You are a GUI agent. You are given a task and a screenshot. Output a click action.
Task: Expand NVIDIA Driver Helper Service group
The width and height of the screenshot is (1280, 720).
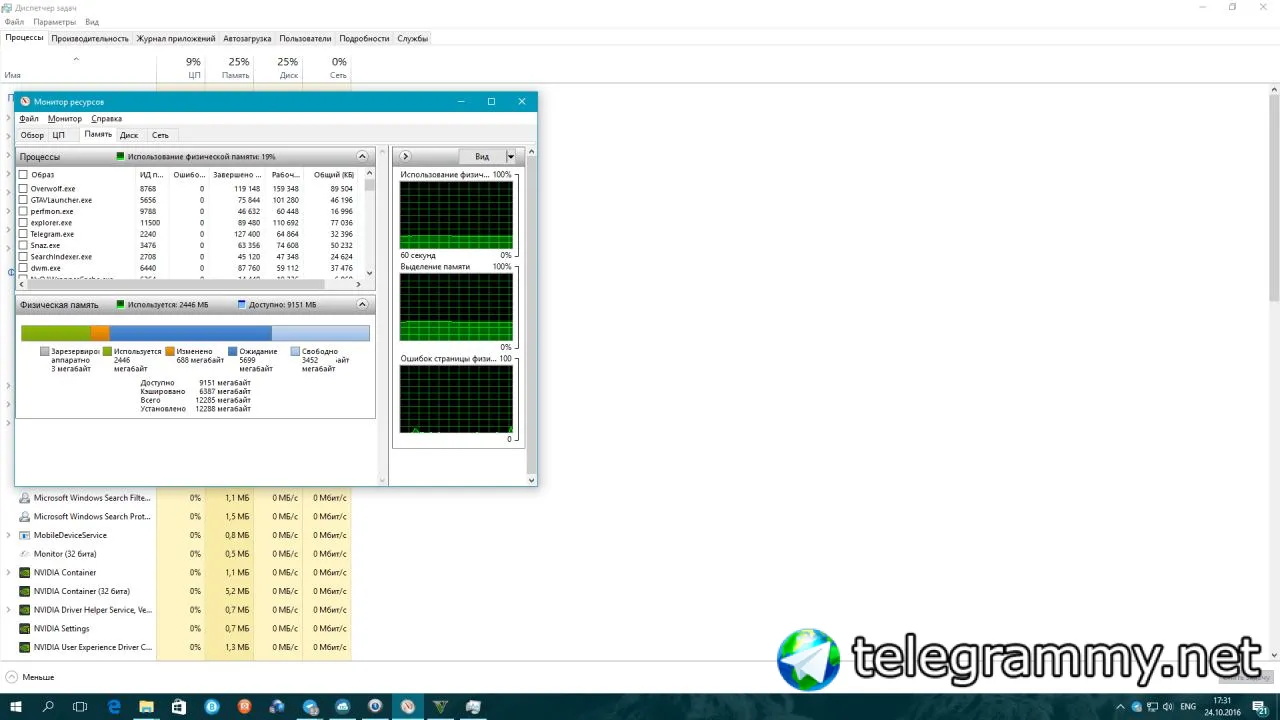click(9, 610)
